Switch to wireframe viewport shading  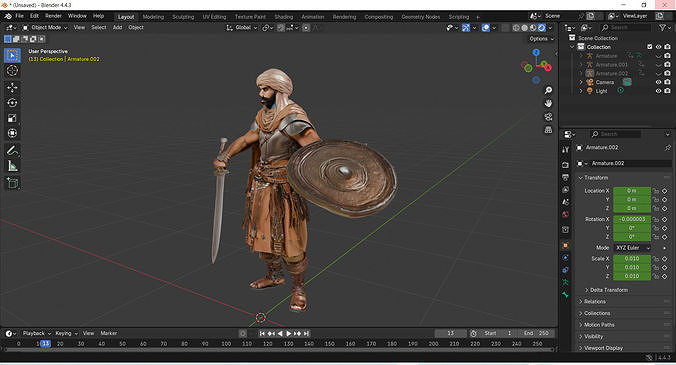(x=516, y=28)
